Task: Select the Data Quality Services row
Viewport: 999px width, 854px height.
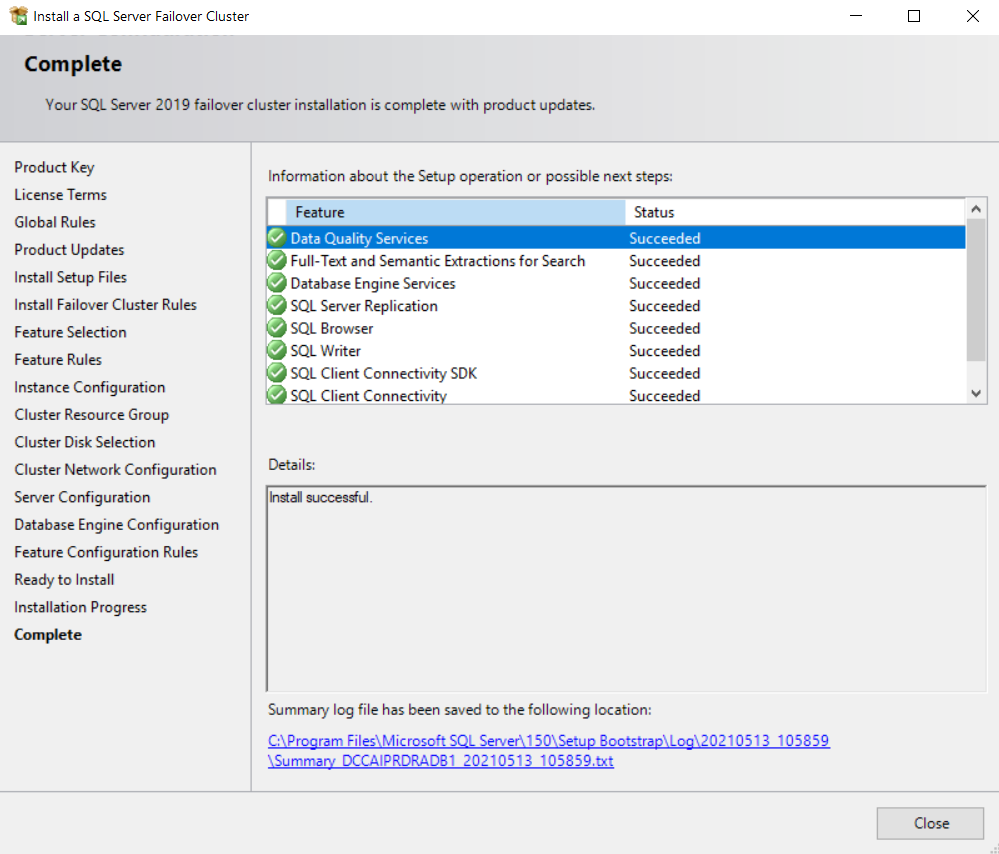Action: (x=616, y=238)
